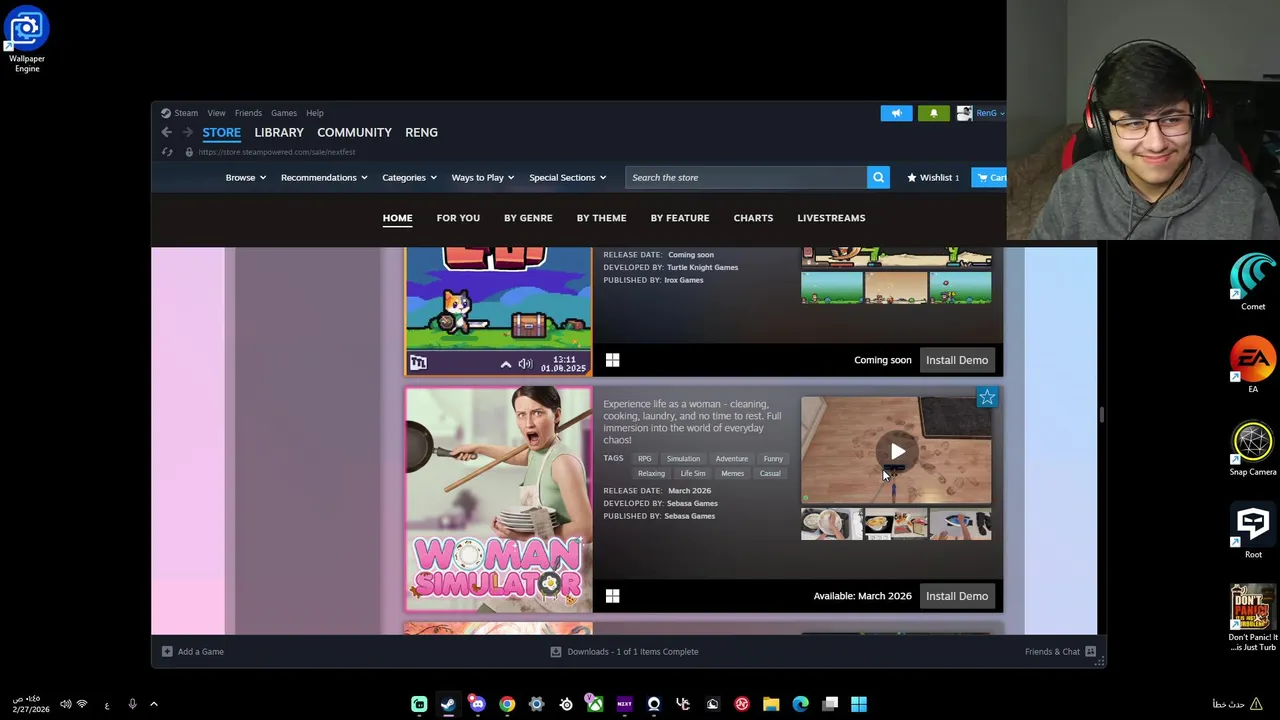This screenshot has width=1280, height=720.
Task: Click the Turtle Knight Games developer link
Action: pyautogui.click(x=702, y=267)
